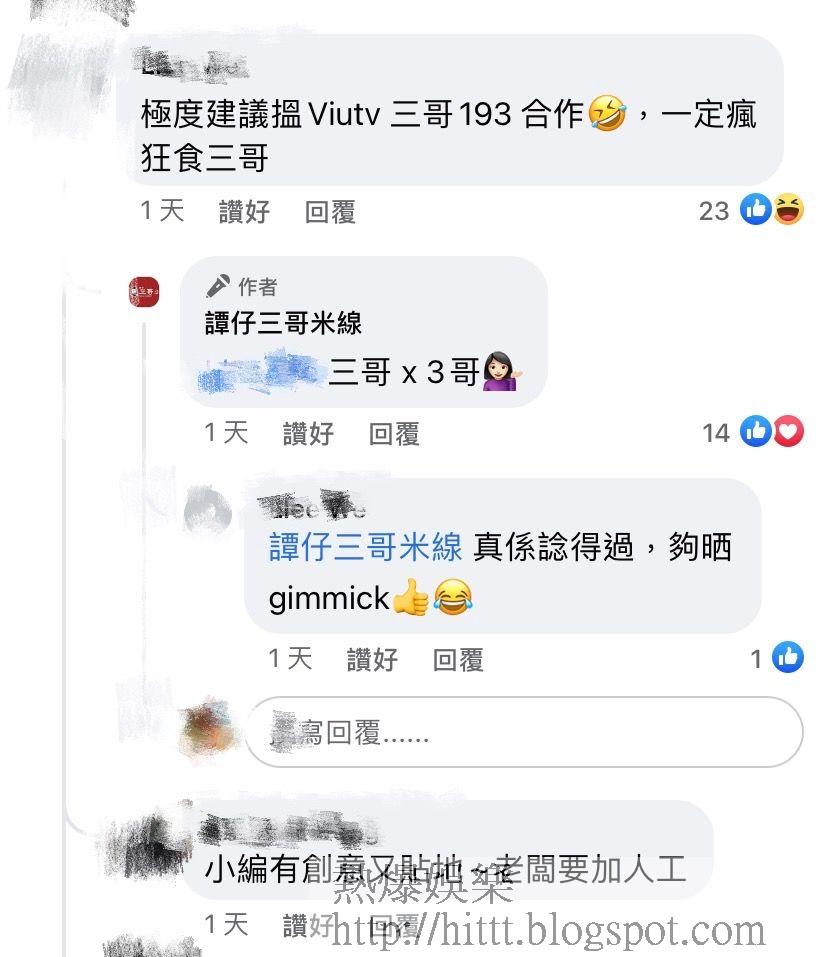This screenshot has width=828, height=957.
Task: Open the reaction count 23 list
Action: (714, 211)
